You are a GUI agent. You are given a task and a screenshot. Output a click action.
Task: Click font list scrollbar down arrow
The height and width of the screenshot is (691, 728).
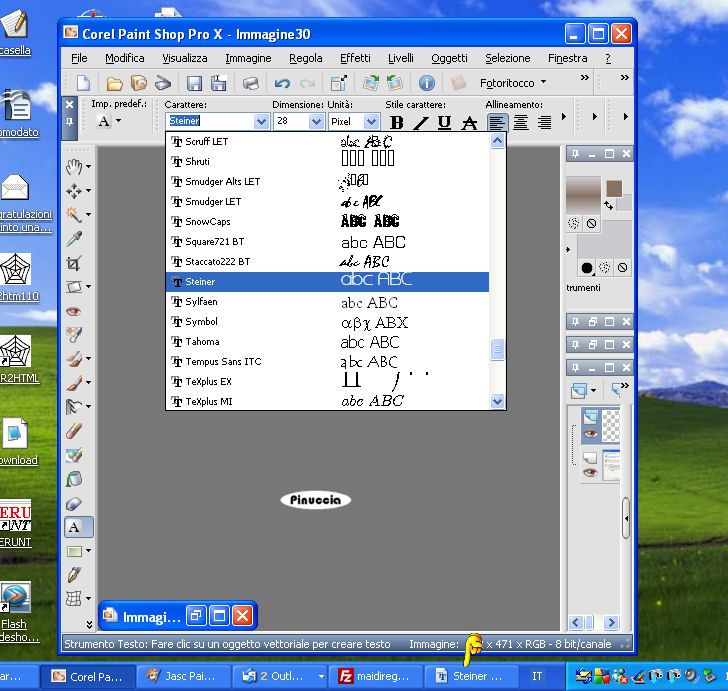pos(497,401)
